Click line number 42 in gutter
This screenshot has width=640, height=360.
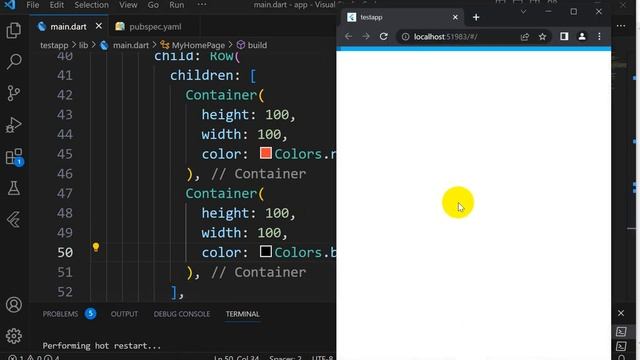coord(64,95)
